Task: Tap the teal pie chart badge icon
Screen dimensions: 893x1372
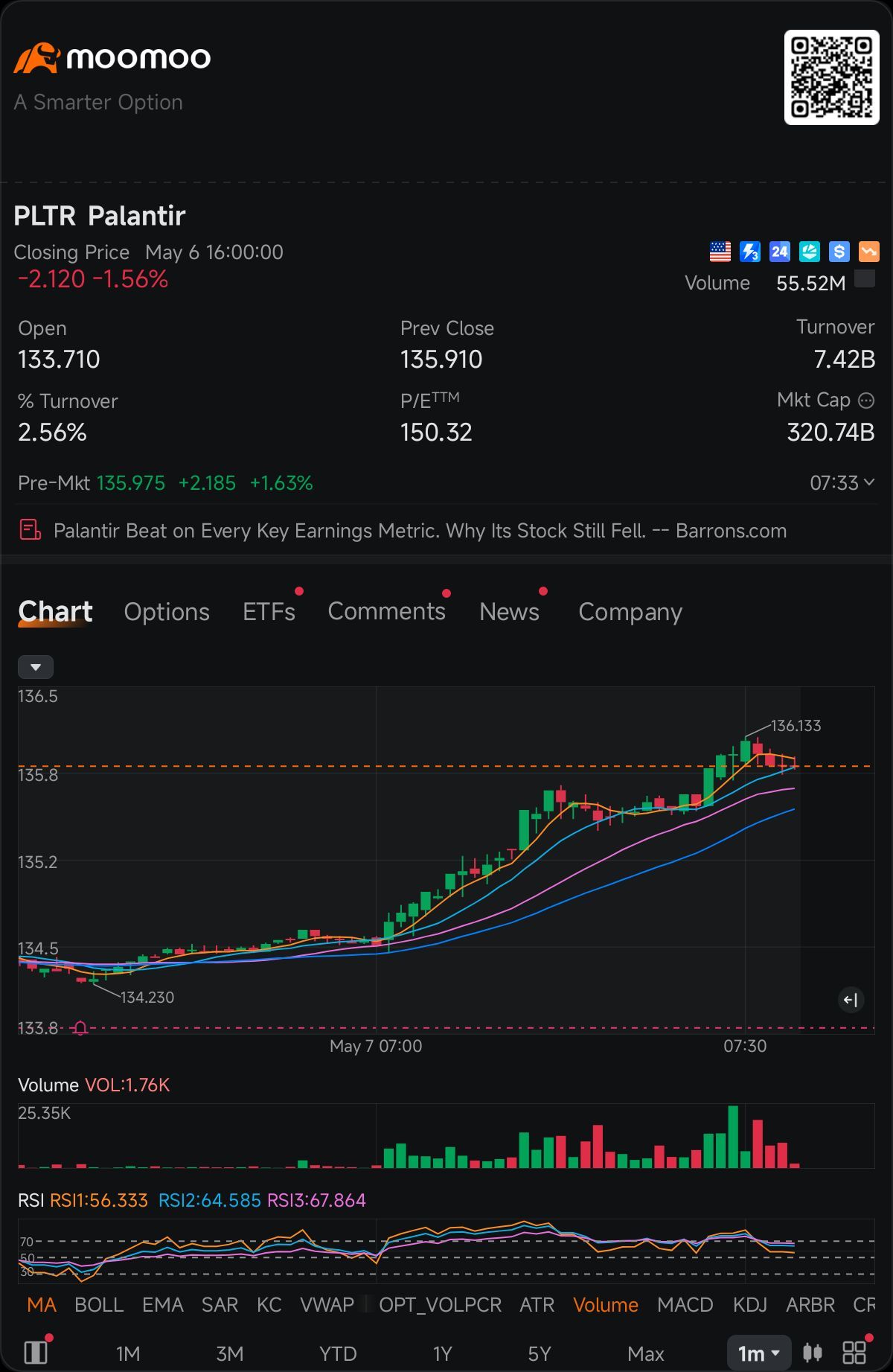Action: 810,252
